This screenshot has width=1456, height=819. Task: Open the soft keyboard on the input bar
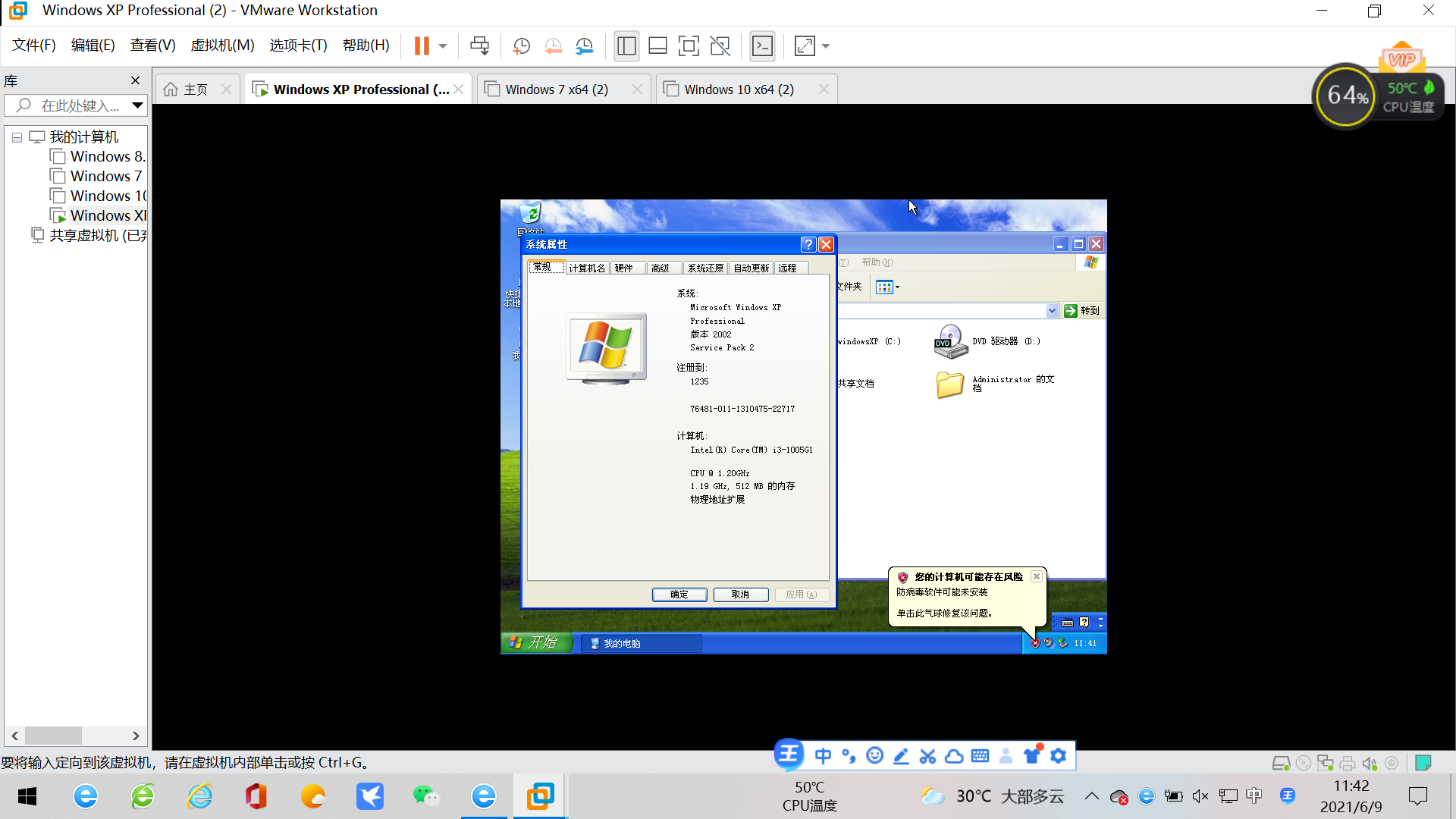(980, 755)
